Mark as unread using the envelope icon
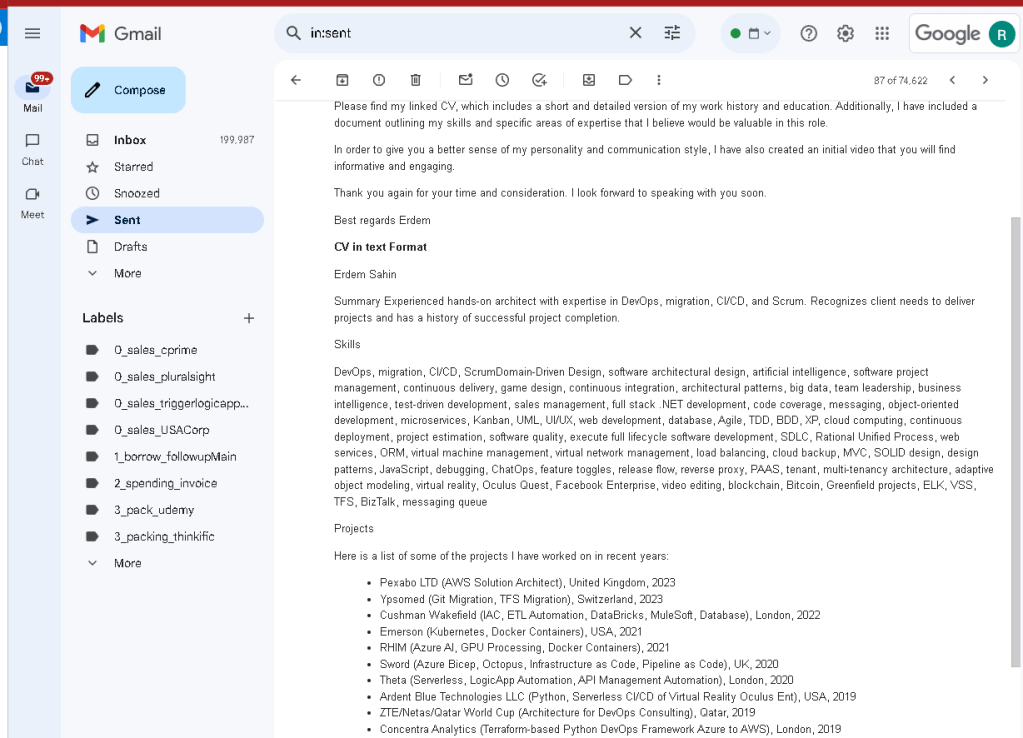The height and width of the screenshot is (738, 1023). coord(465,80)
